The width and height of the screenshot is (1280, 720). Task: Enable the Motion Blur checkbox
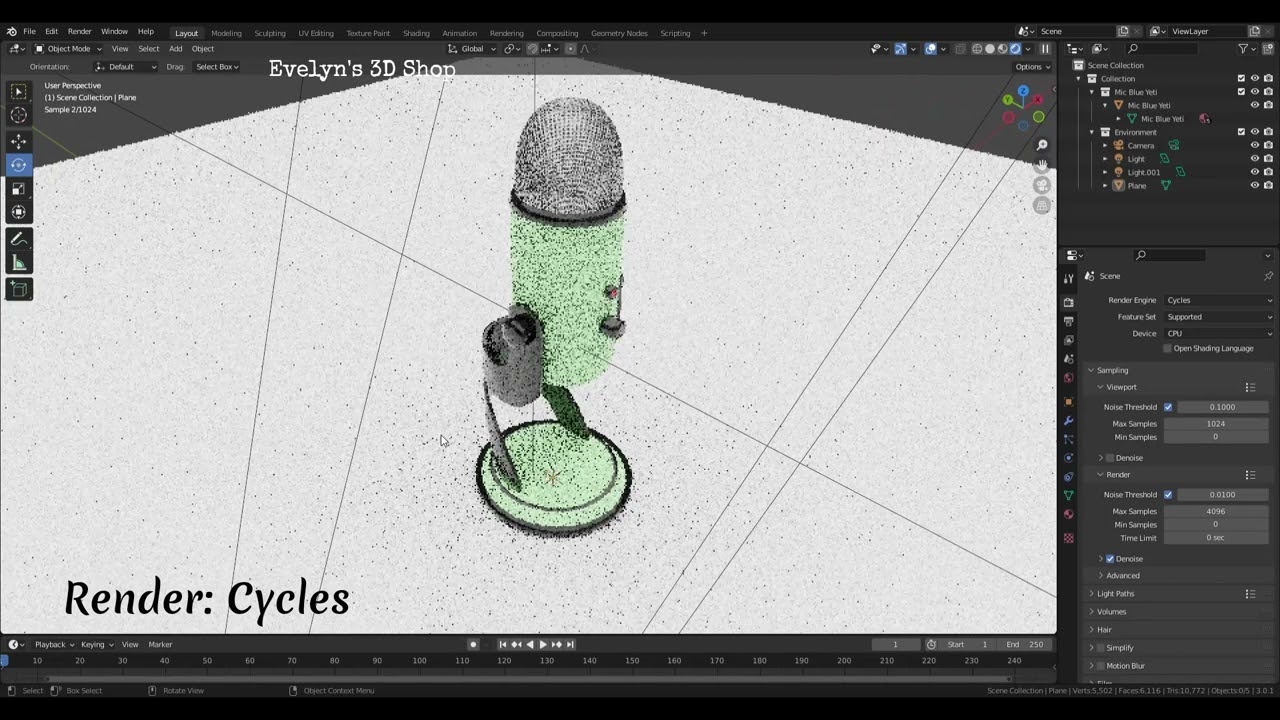click(x=1101, y=666)
